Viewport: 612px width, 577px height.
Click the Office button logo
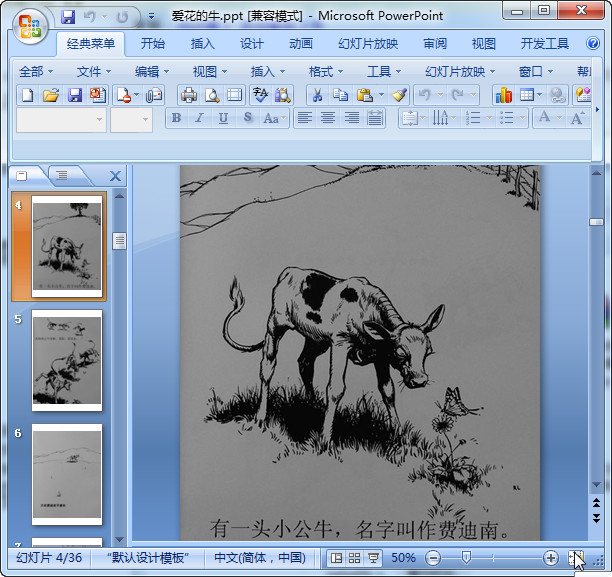(x=29, y=26)
